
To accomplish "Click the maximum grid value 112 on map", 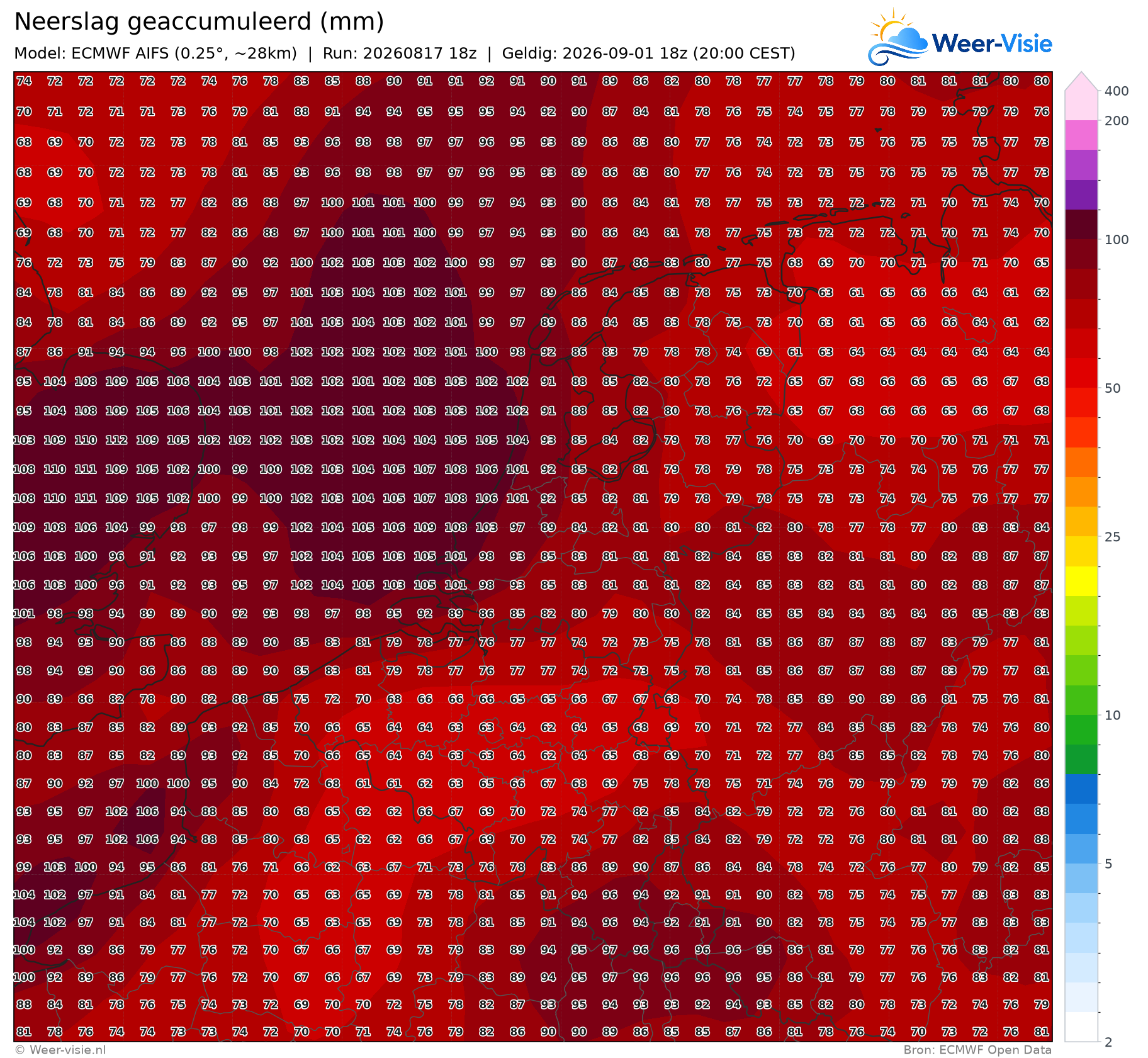I will pyautogui.click(x=116, y=440).
